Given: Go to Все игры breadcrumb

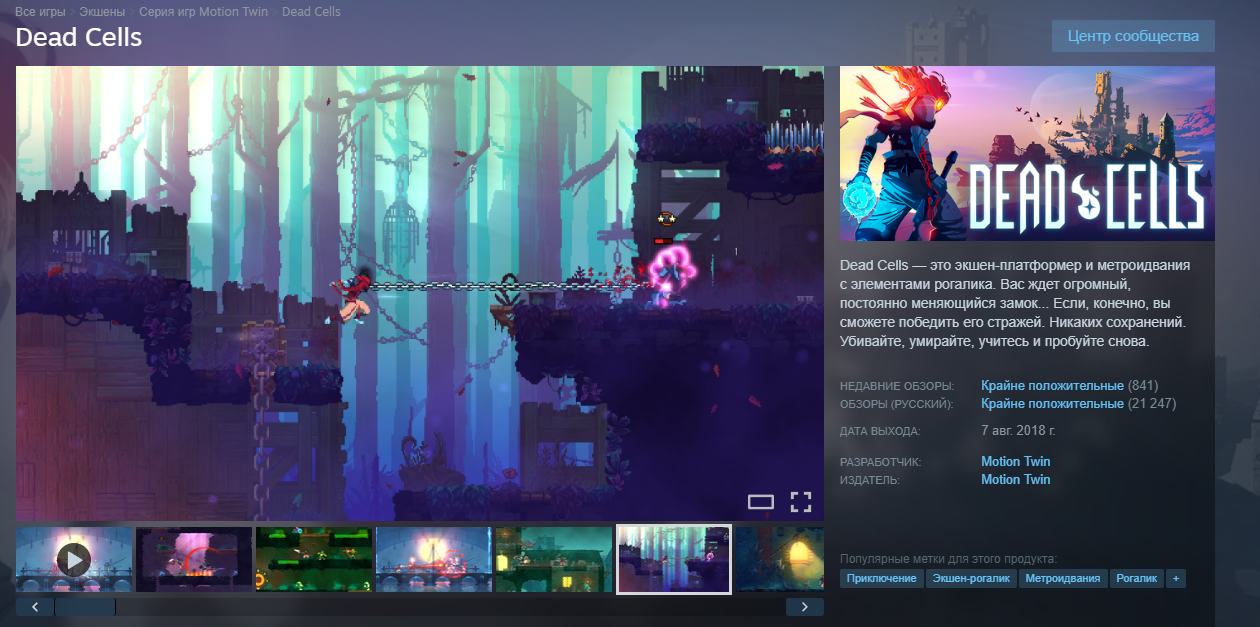Looking at the screenshot, I should coord(40,12).
